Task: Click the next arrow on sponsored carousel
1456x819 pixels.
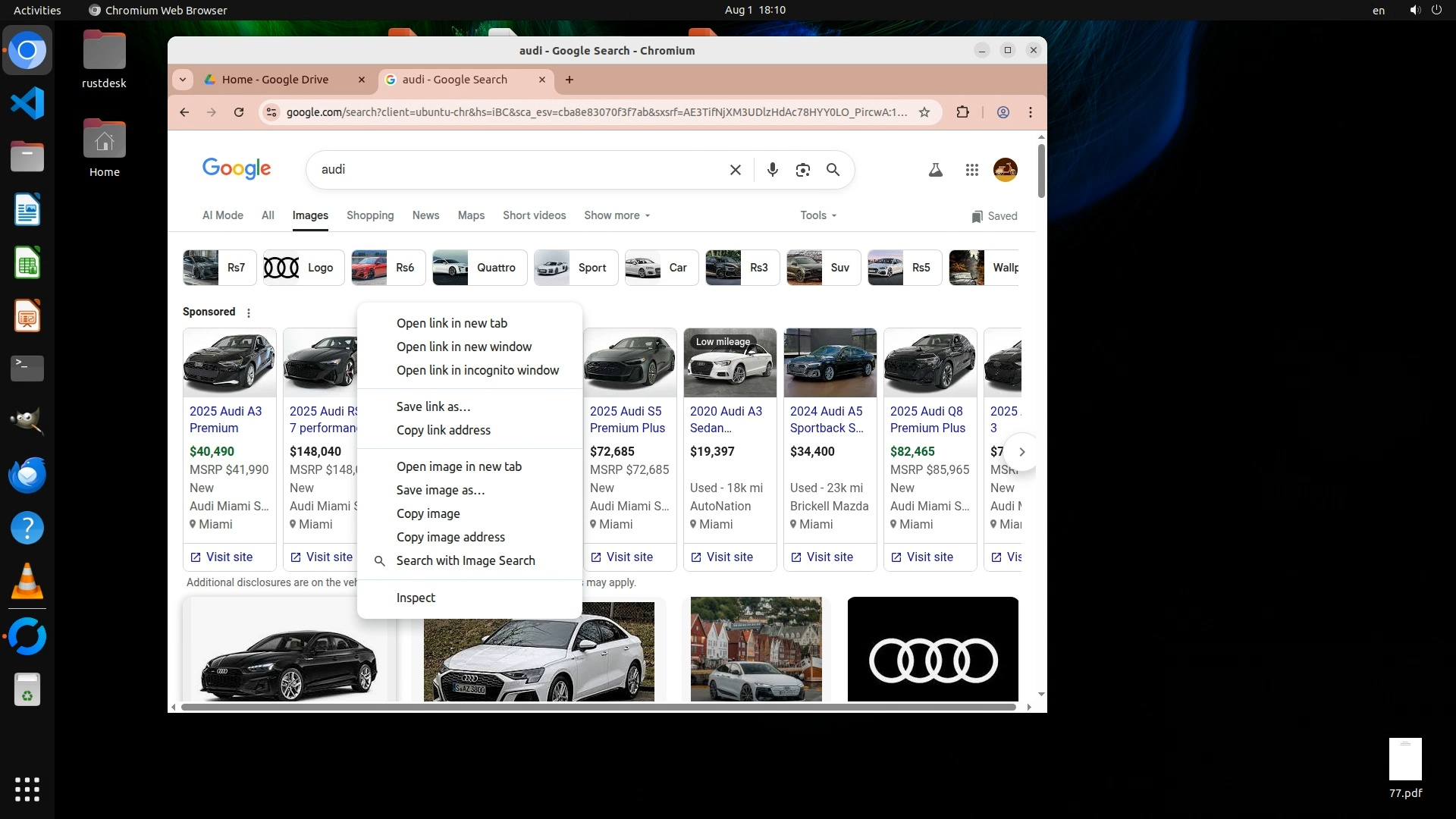Action: (1021, 452)
